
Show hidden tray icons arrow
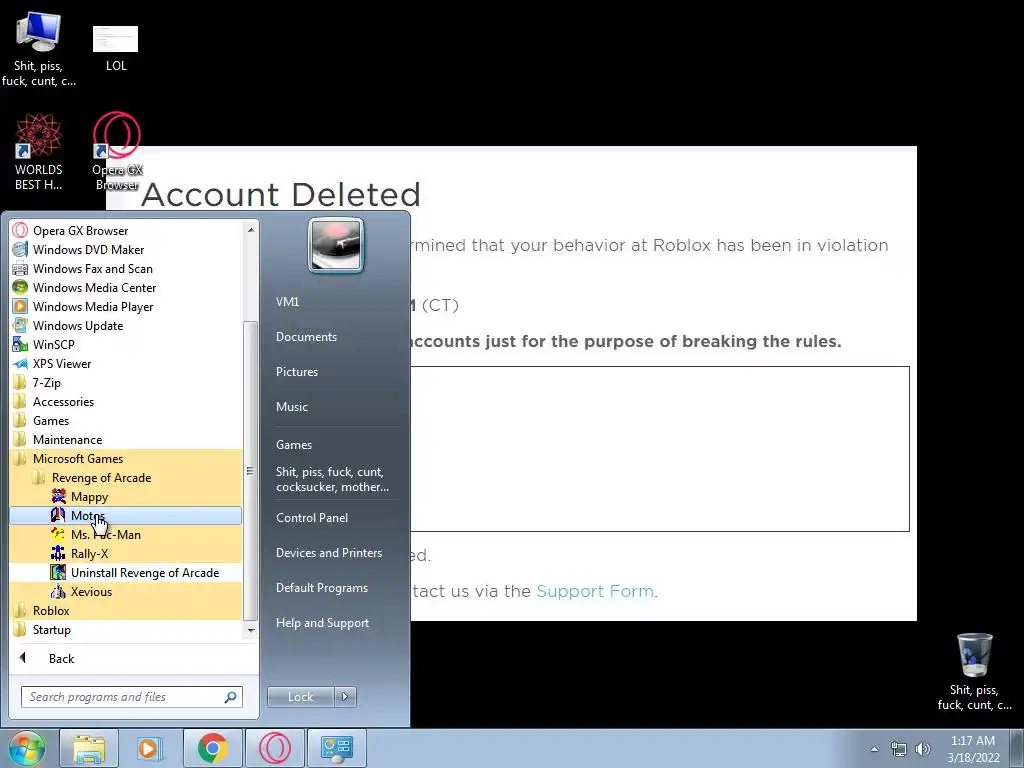pos(874,749)
